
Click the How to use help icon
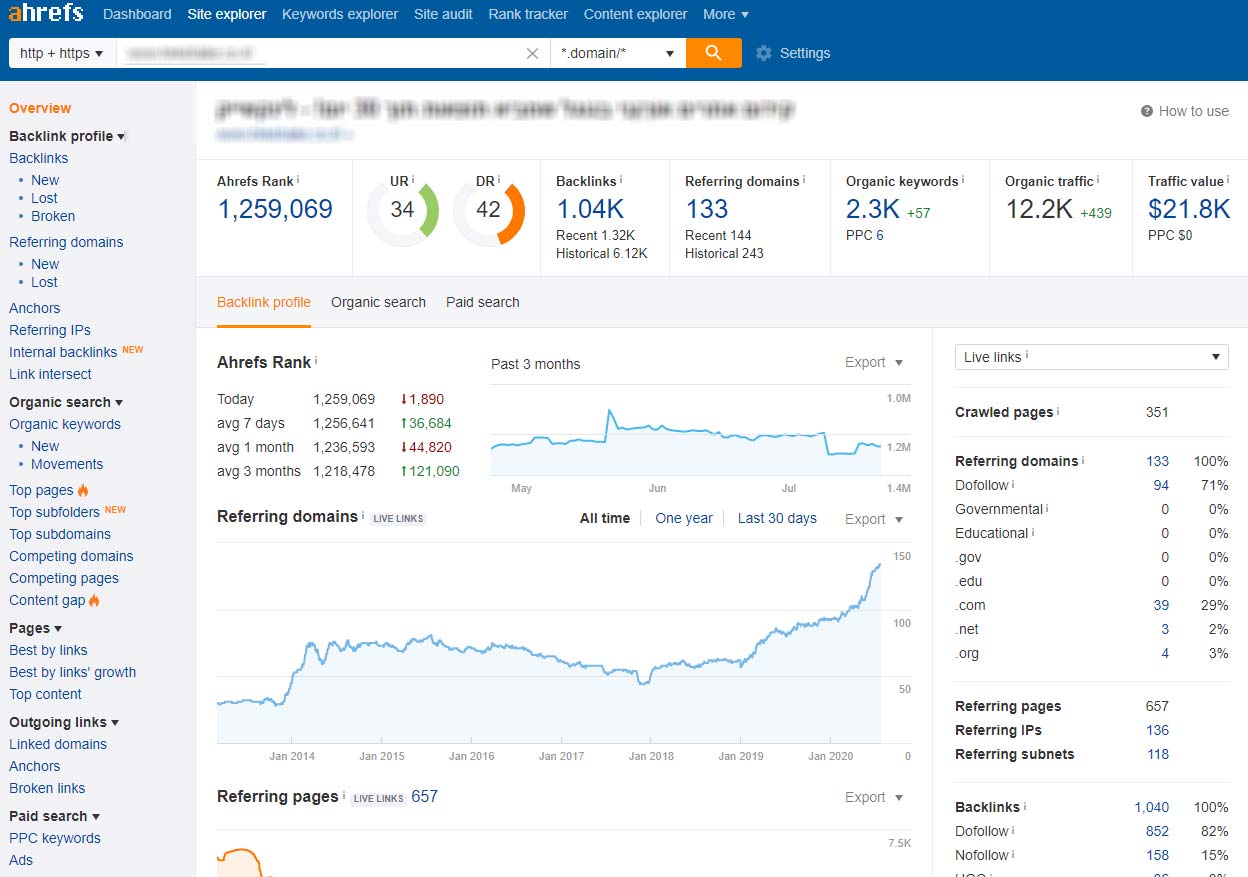point(1147,111)
